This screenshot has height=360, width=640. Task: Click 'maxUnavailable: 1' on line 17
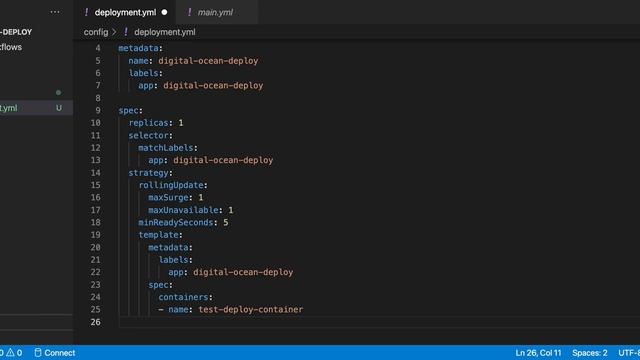click(x=191, y=210)
